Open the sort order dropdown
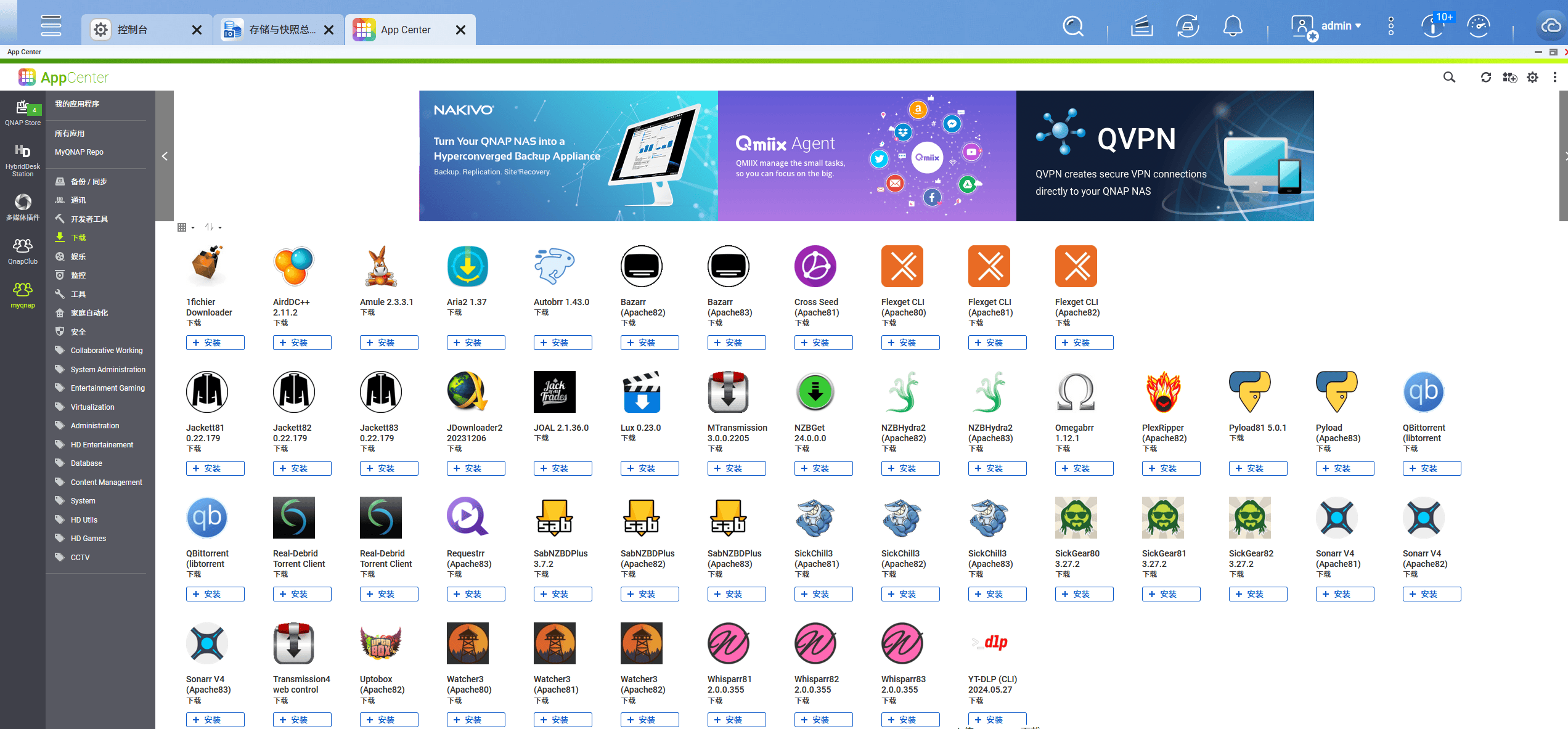The height and width of the screenshot is (729, 1568). click(x=213, y=227)
